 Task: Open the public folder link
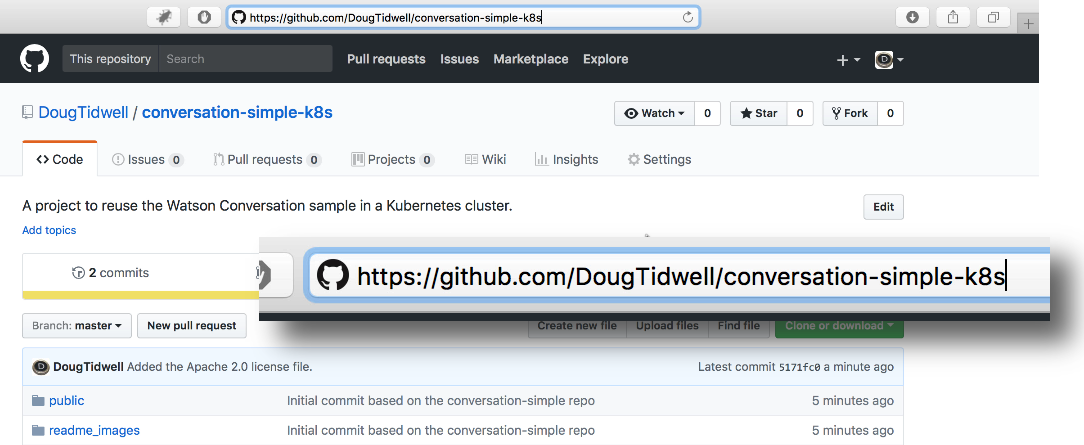[66, 401]
